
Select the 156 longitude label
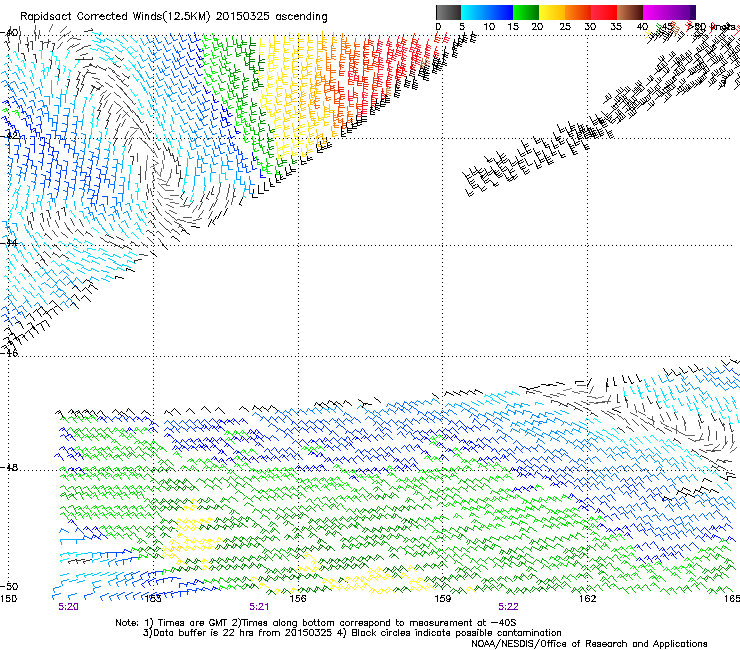(x=298, y=599)
